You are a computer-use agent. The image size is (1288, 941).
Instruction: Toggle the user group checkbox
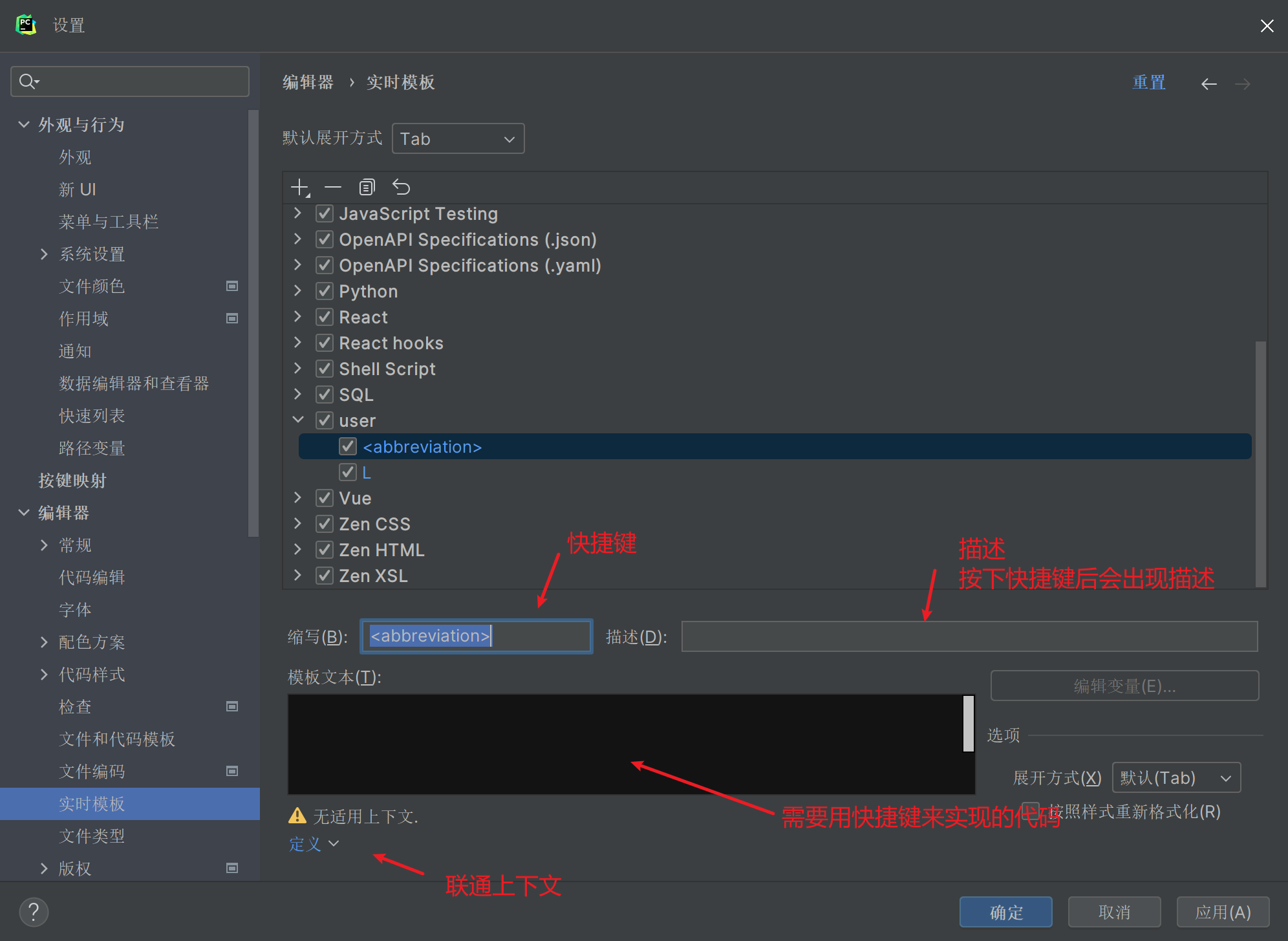(325, 420)
